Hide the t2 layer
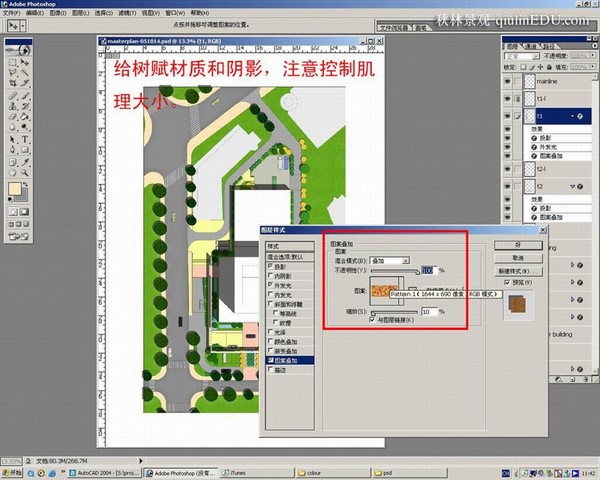 [x=507, y=186]
